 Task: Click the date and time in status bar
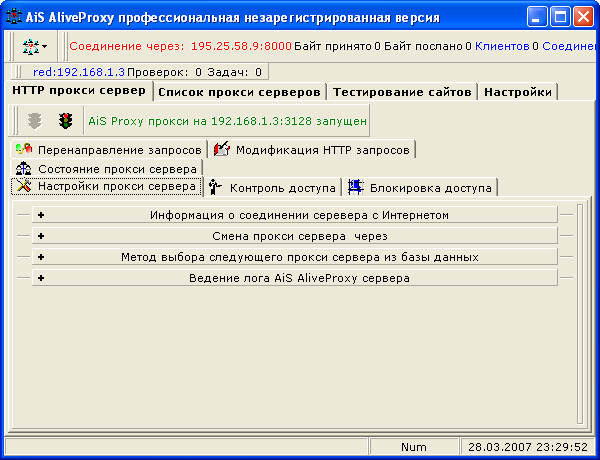click(528, 447)
